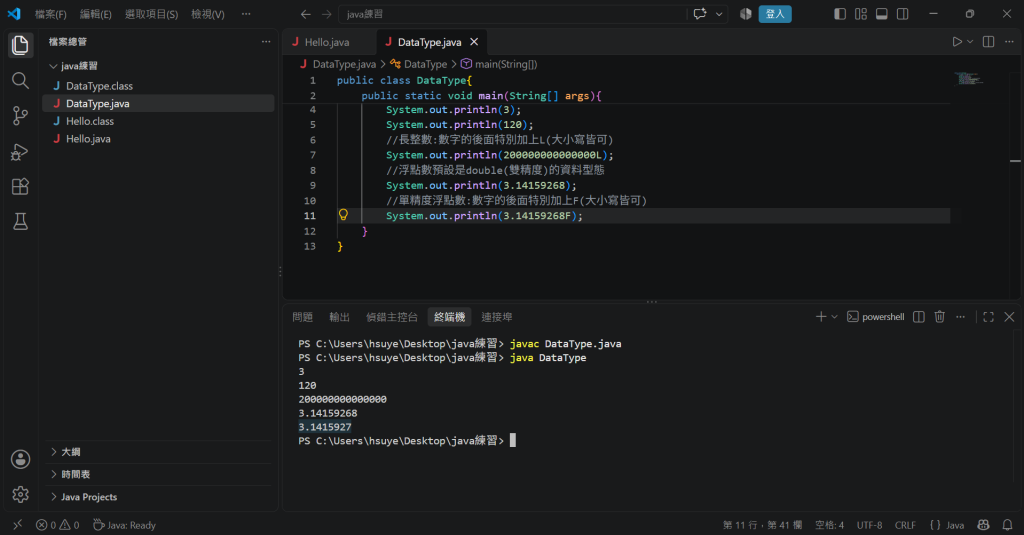1024x535 pixels.
Task: Open the 編輯(E) menu
Action: click(x=95, y=14)
